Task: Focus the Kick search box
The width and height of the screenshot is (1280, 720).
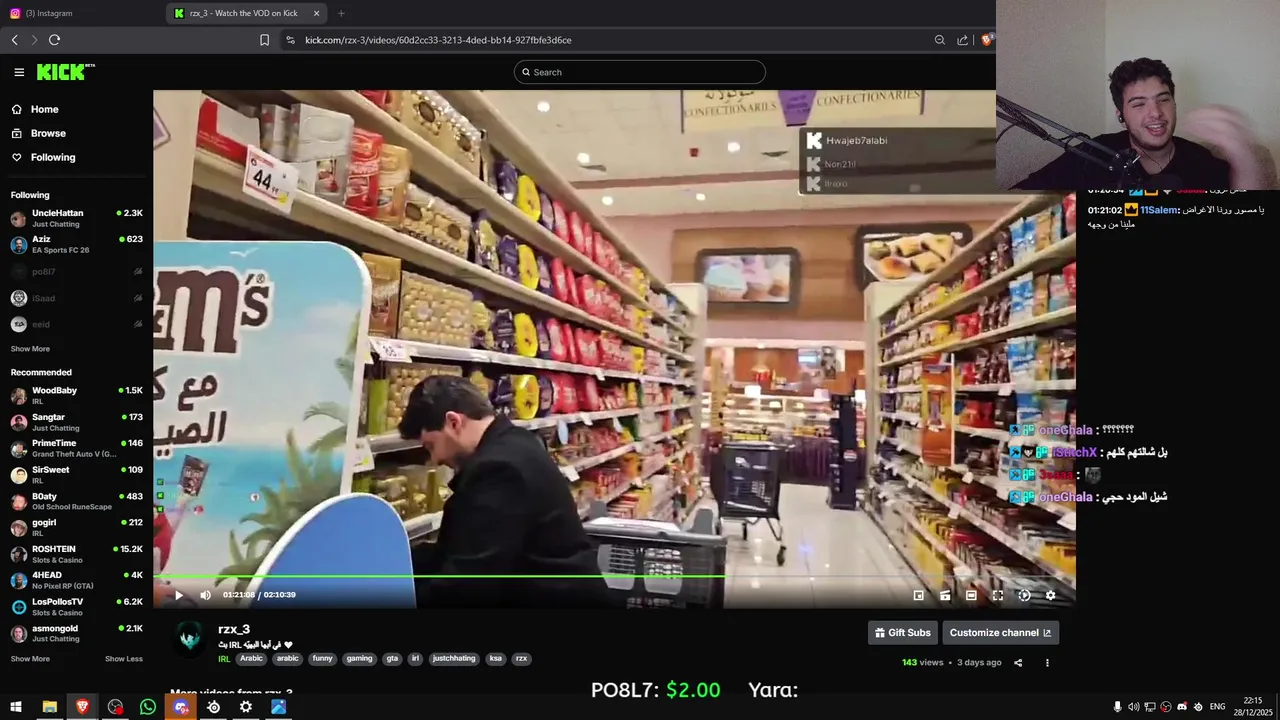Action: point(640,72)
